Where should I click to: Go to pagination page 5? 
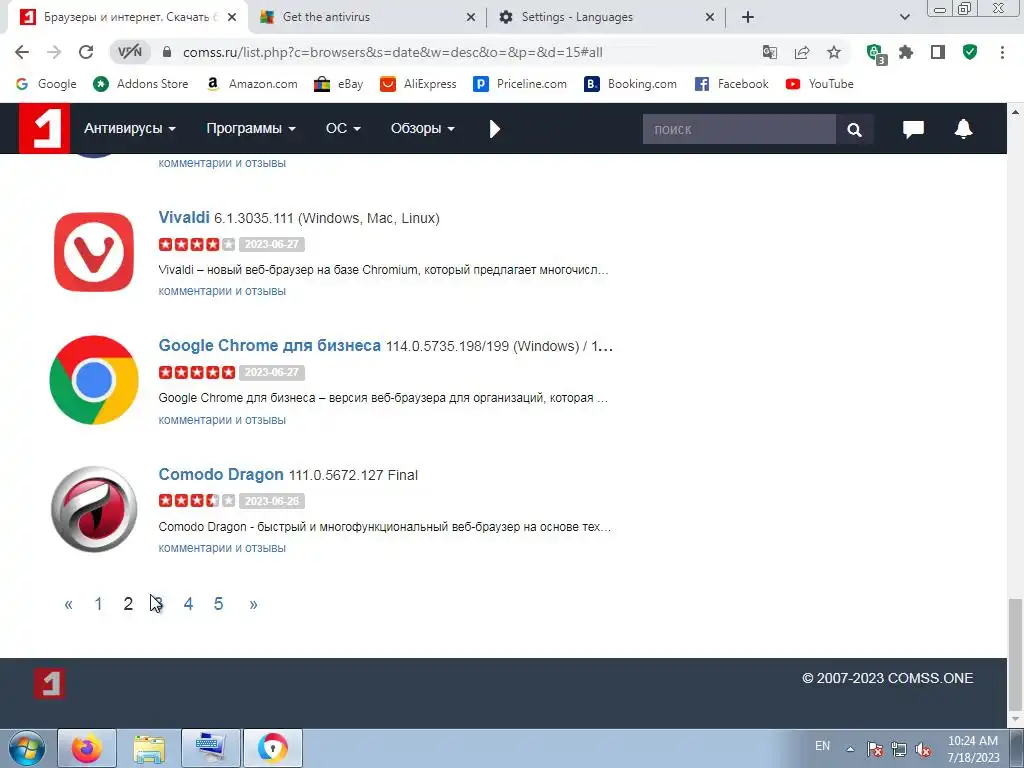click(x=218, y=604)
